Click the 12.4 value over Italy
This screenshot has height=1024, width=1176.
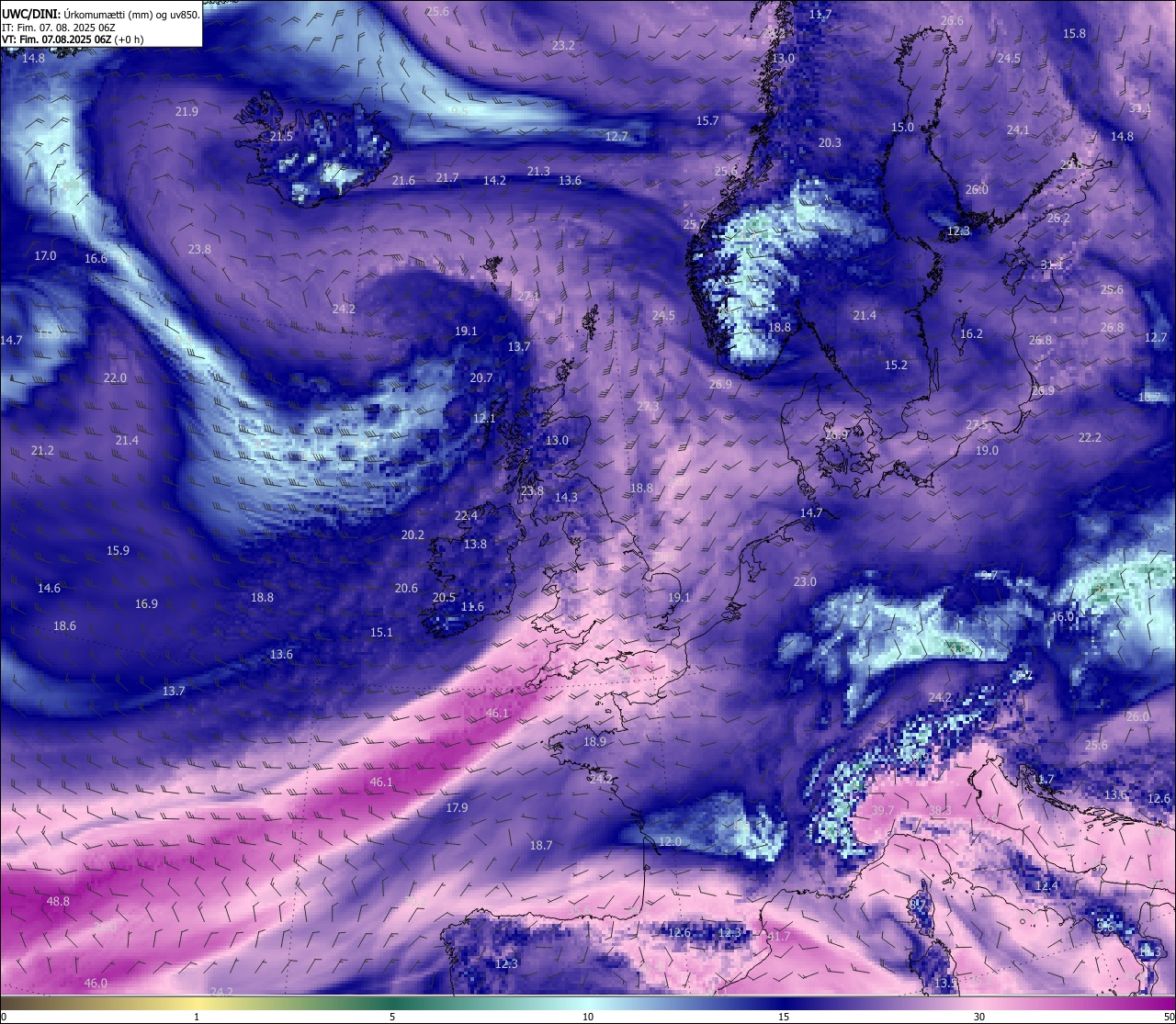pos(1046,886)
